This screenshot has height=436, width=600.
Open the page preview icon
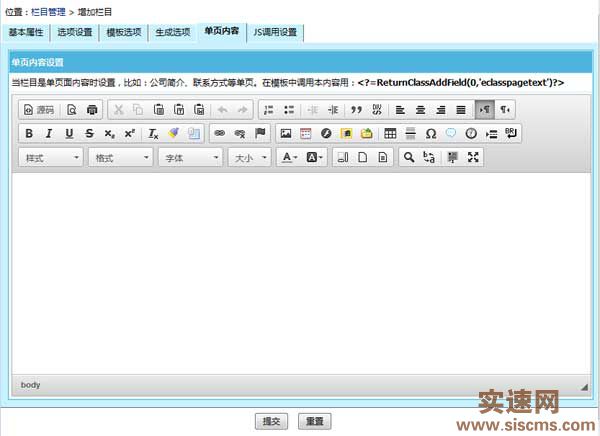(x=72, y=110)
